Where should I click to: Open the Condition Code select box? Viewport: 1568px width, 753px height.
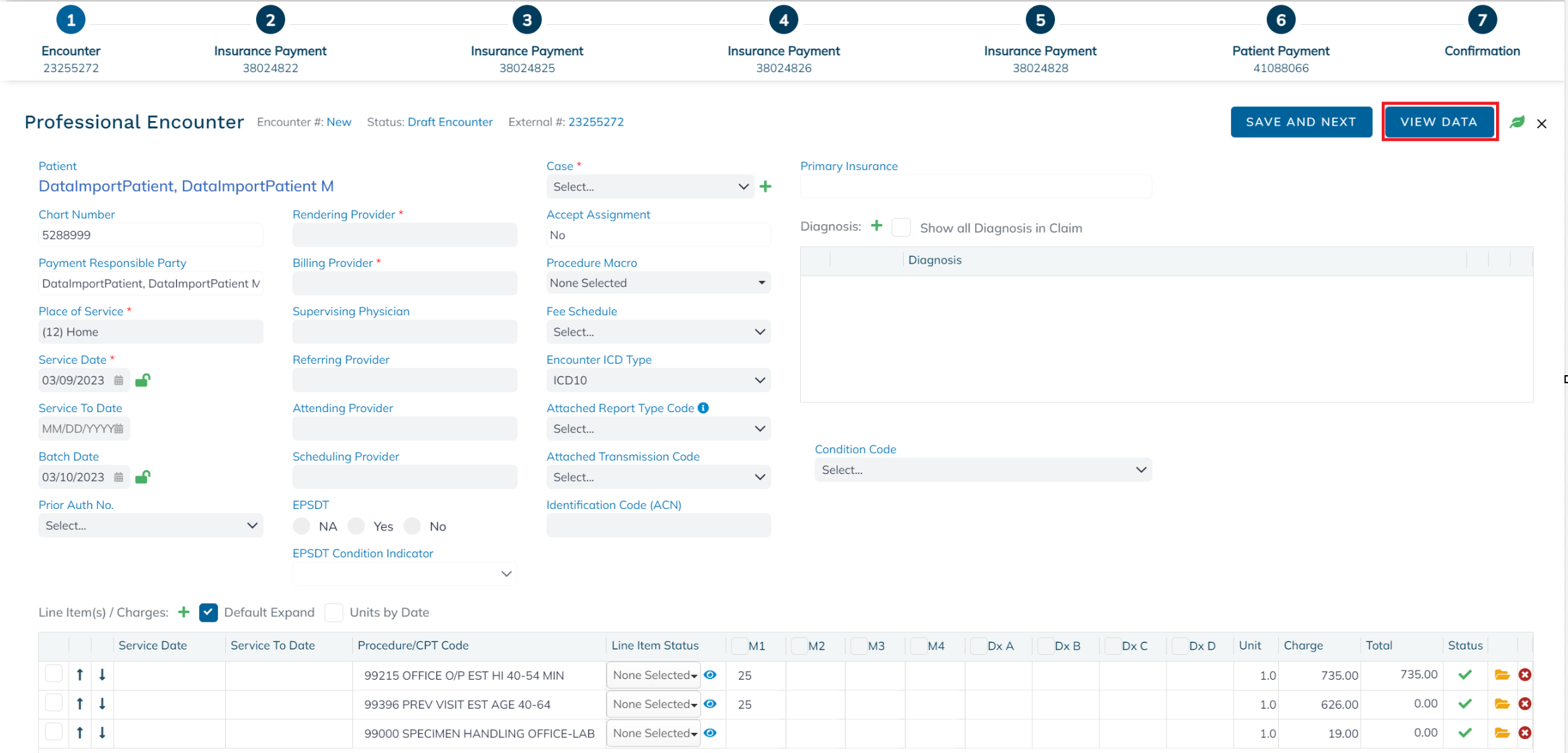pos(982,470)
